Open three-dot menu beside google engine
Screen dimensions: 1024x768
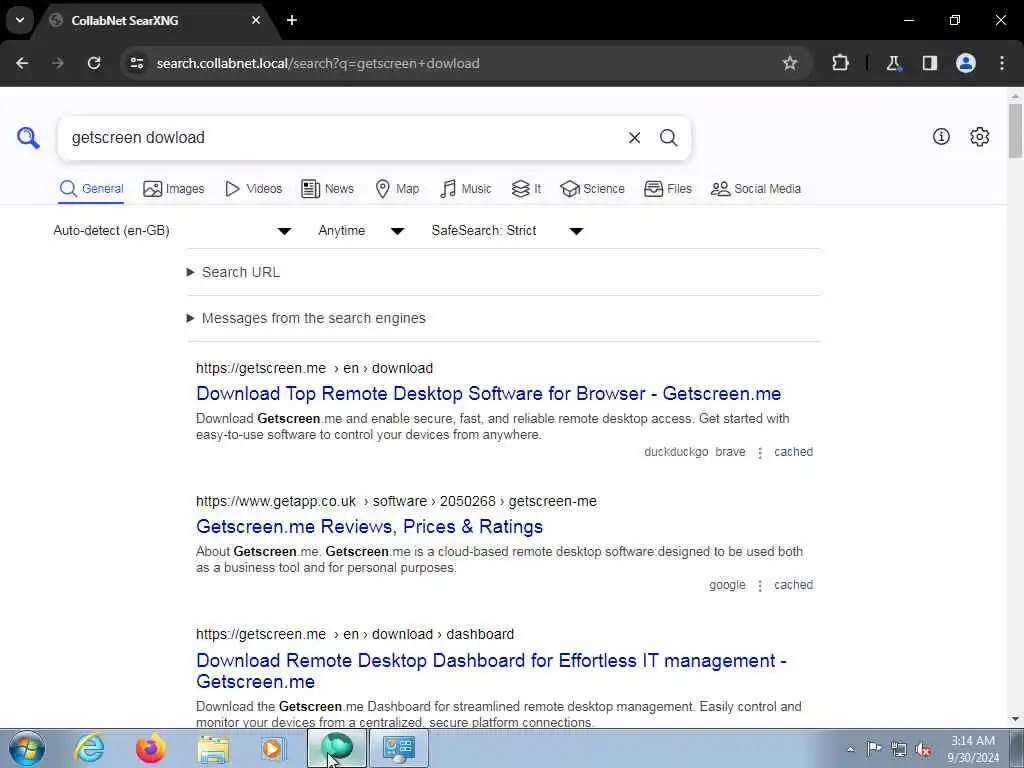(760, 586)
